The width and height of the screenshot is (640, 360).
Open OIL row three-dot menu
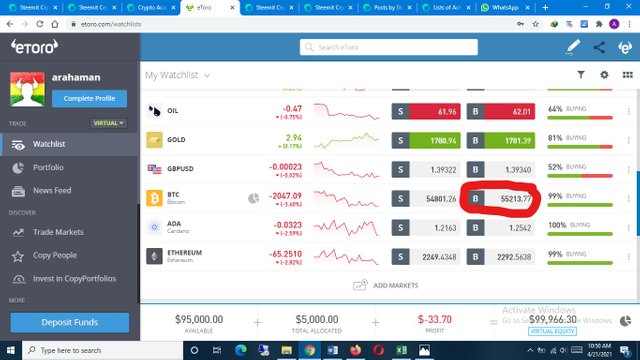pos(629,111)
